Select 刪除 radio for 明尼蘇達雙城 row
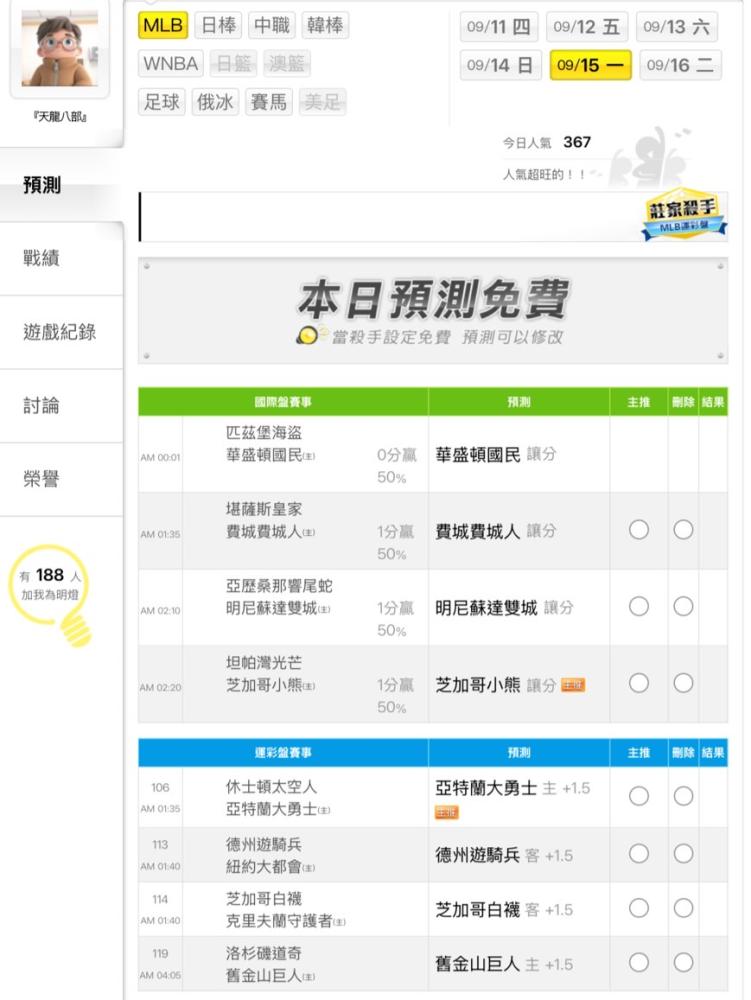Screen dimensions: 751x1000 tap(683, 607)
